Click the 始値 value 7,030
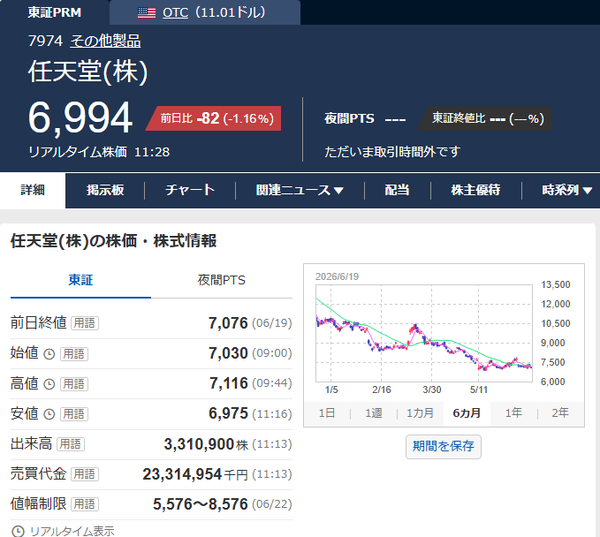This screenshot has height=537, width=600. [x=228, y=353]
